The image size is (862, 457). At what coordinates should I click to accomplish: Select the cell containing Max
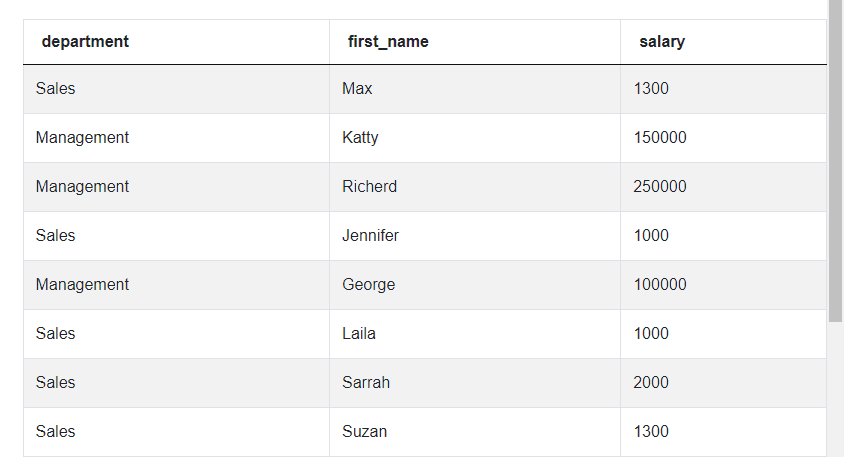point(357,89)
